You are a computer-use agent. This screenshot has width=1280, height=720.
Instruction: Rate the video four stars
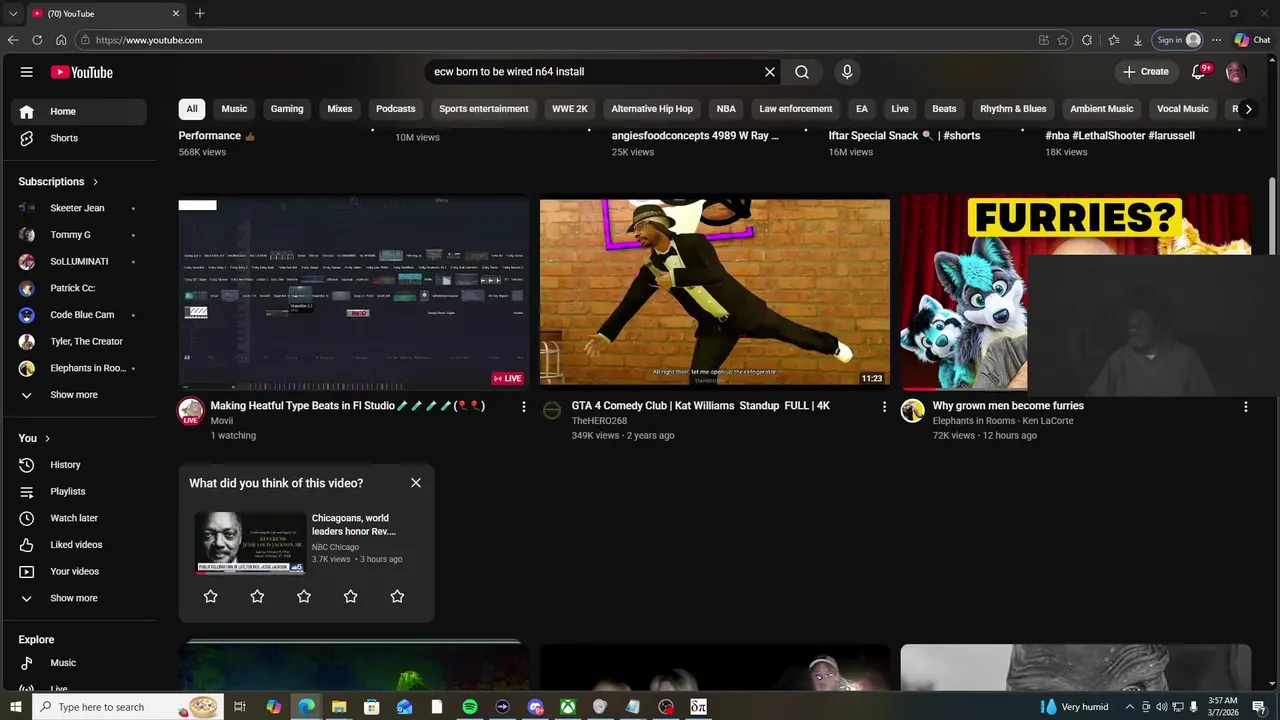(350, 596)
